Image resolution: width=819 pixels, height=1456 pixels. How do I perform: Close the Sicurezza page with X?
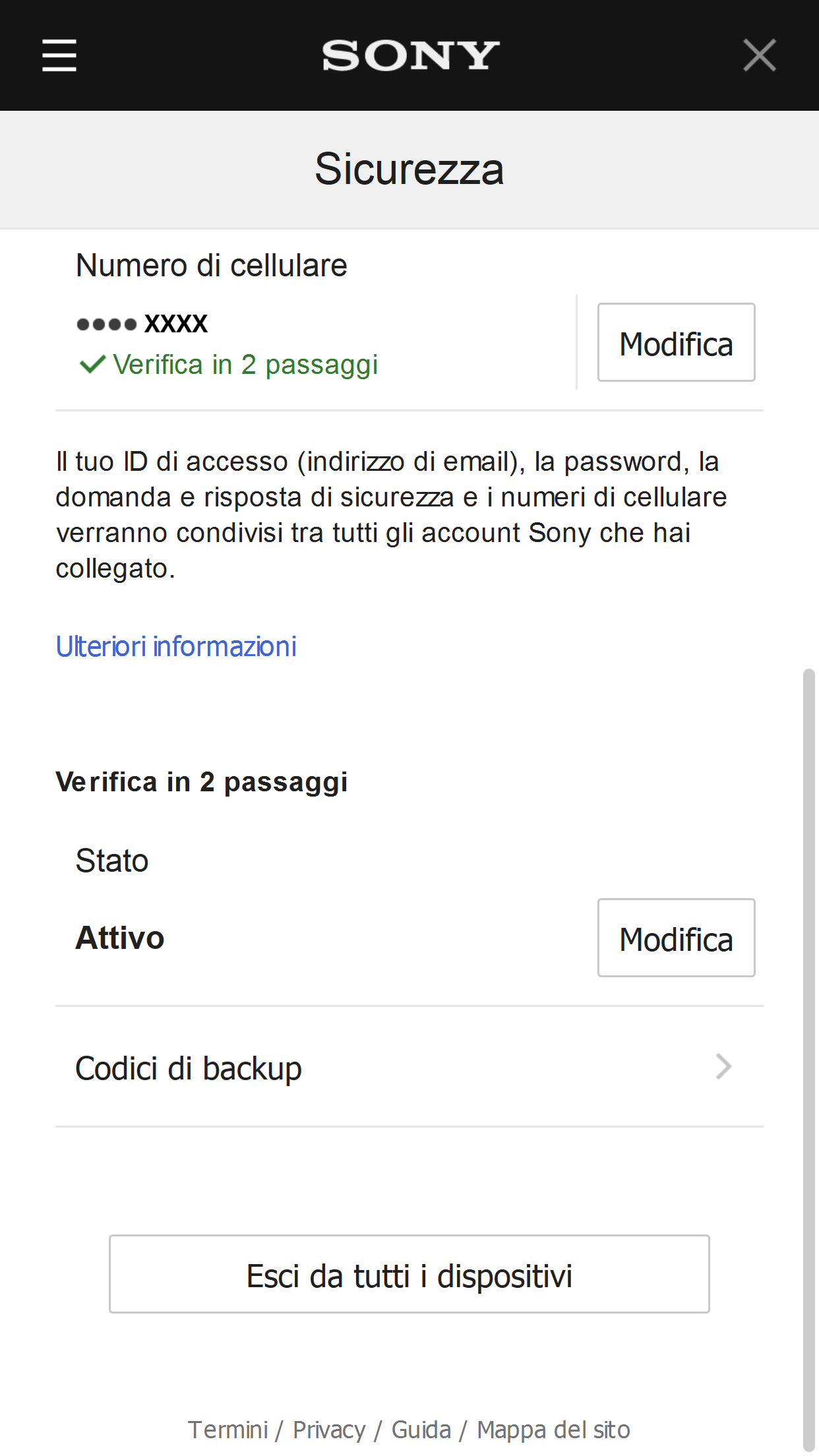[759, 55]
